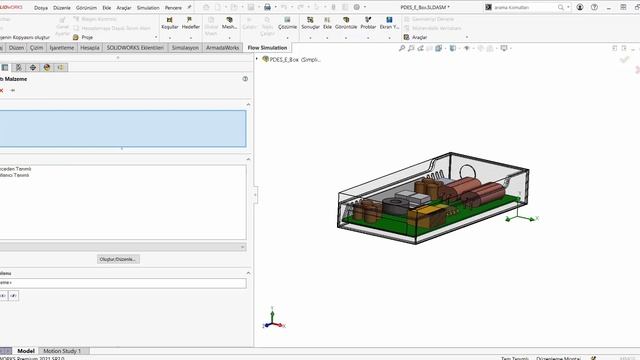
Task: Click the pushpin icon in PropertyManager
Action: (13, 90)
